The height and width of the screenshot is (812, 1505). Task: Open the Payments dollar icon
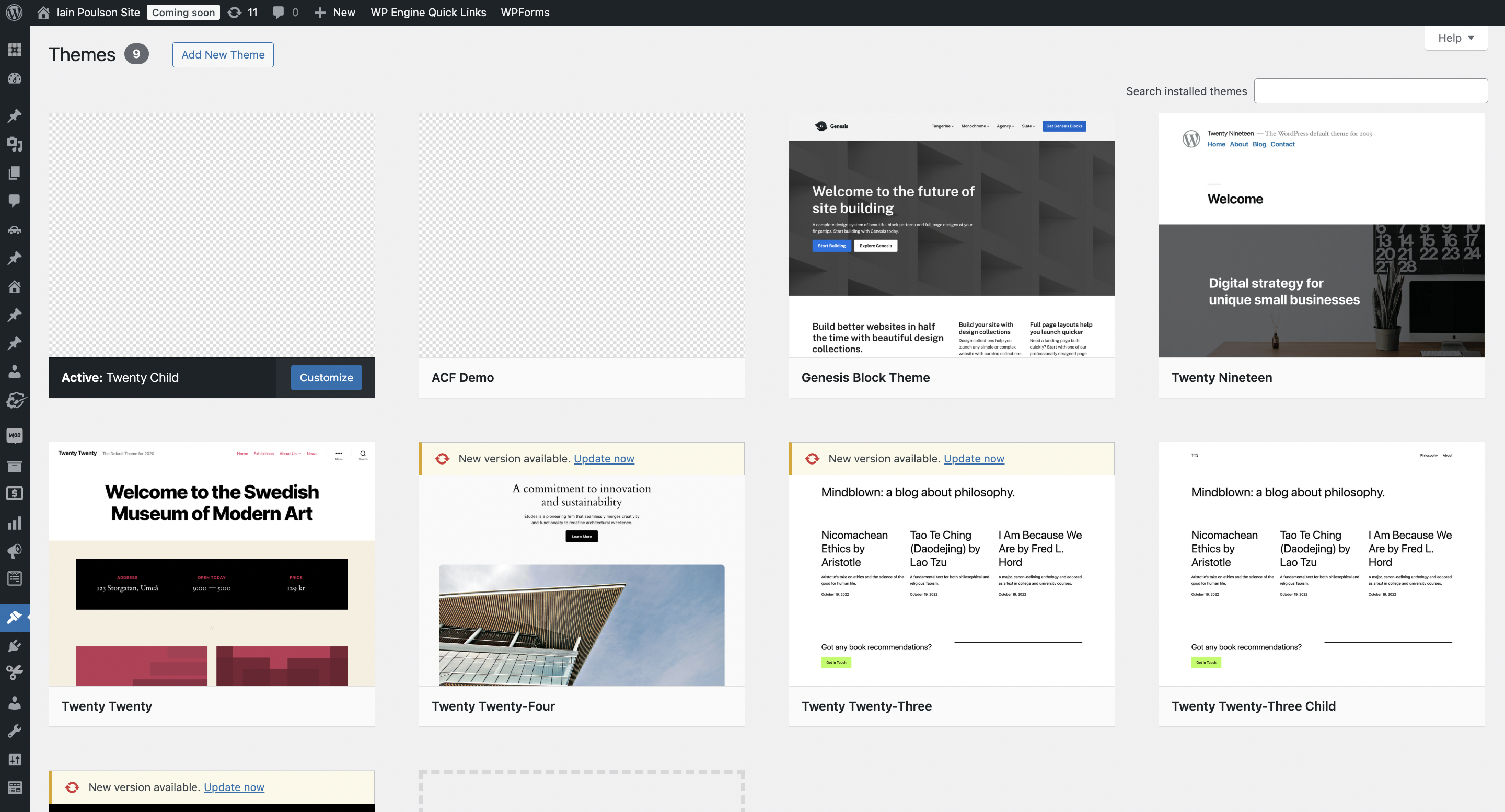coord(15,494)
